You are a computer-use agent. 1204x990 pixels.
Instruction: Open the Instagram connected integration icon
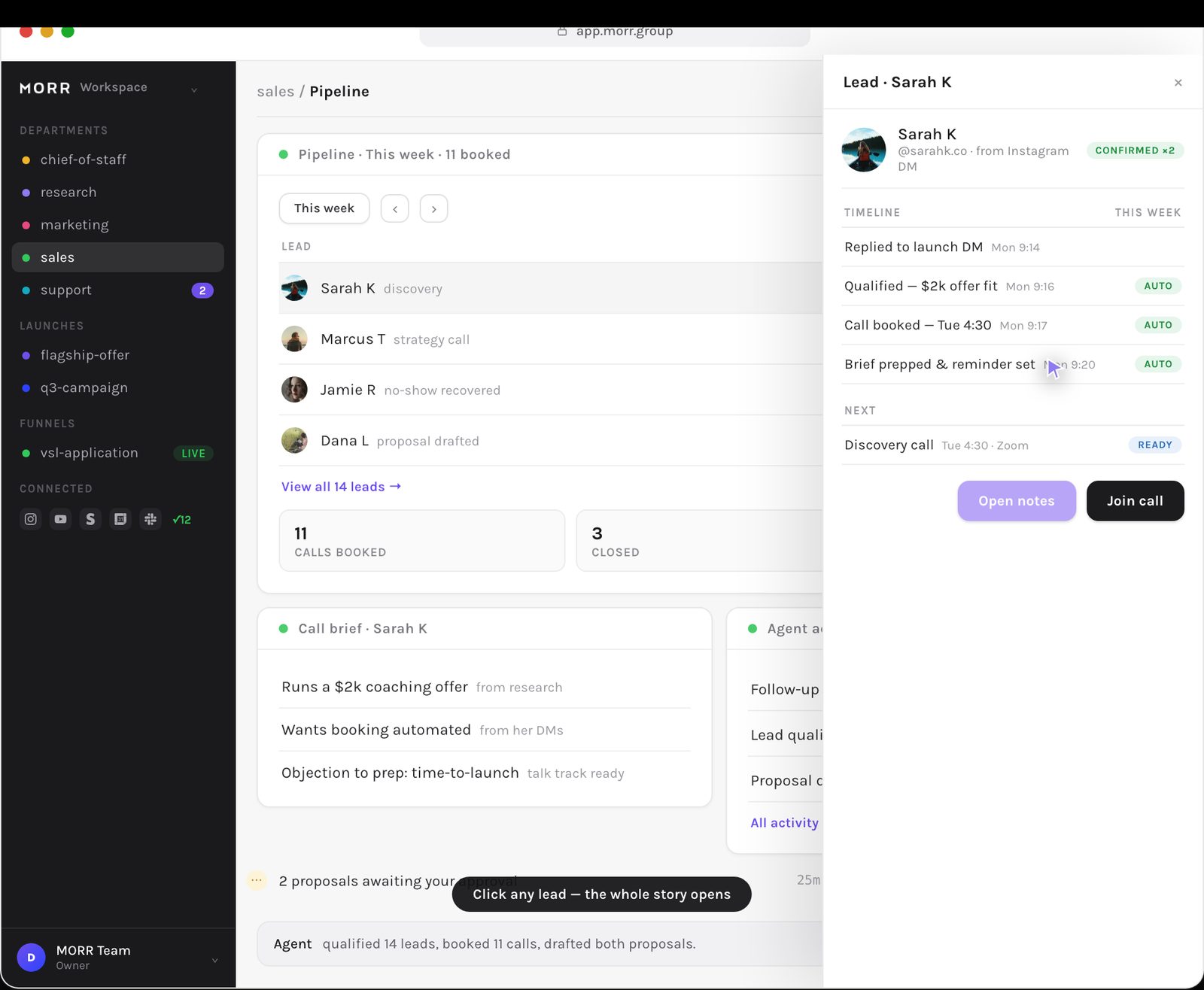[31, 519]
